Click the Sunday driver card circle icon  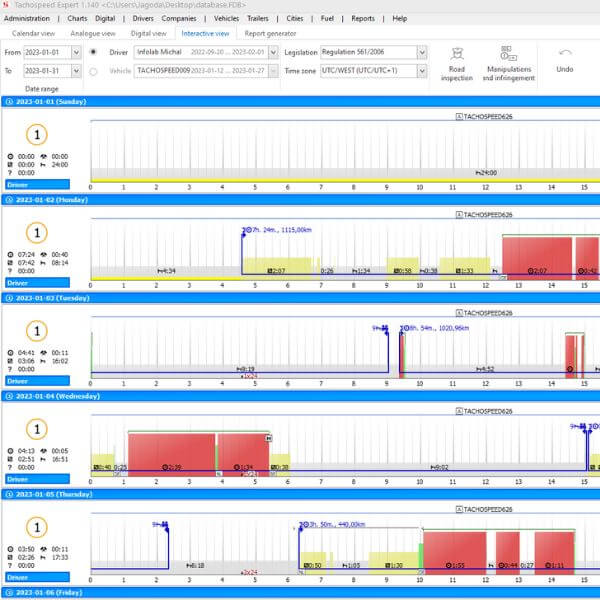36,136
